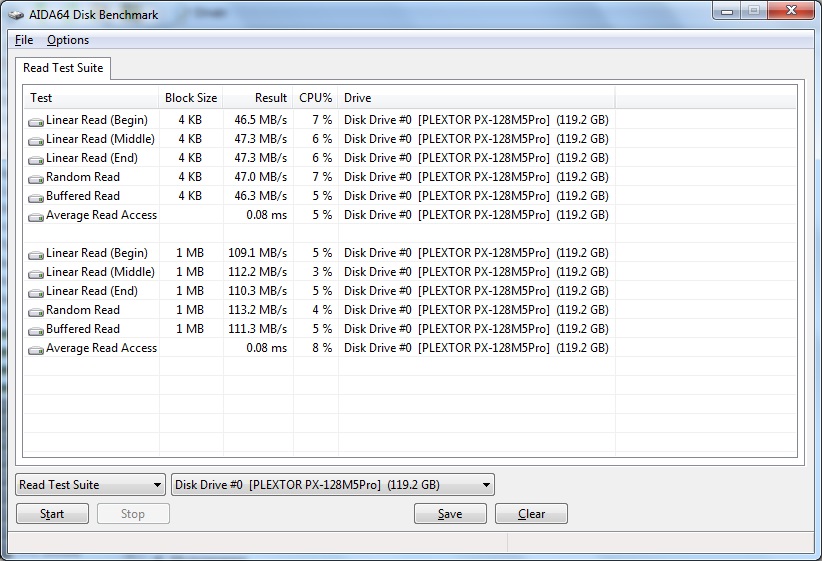Click disk icon of Linear Read (End) 1 MB row
Viewport: 822px width, 561px height.
[36, 293]
